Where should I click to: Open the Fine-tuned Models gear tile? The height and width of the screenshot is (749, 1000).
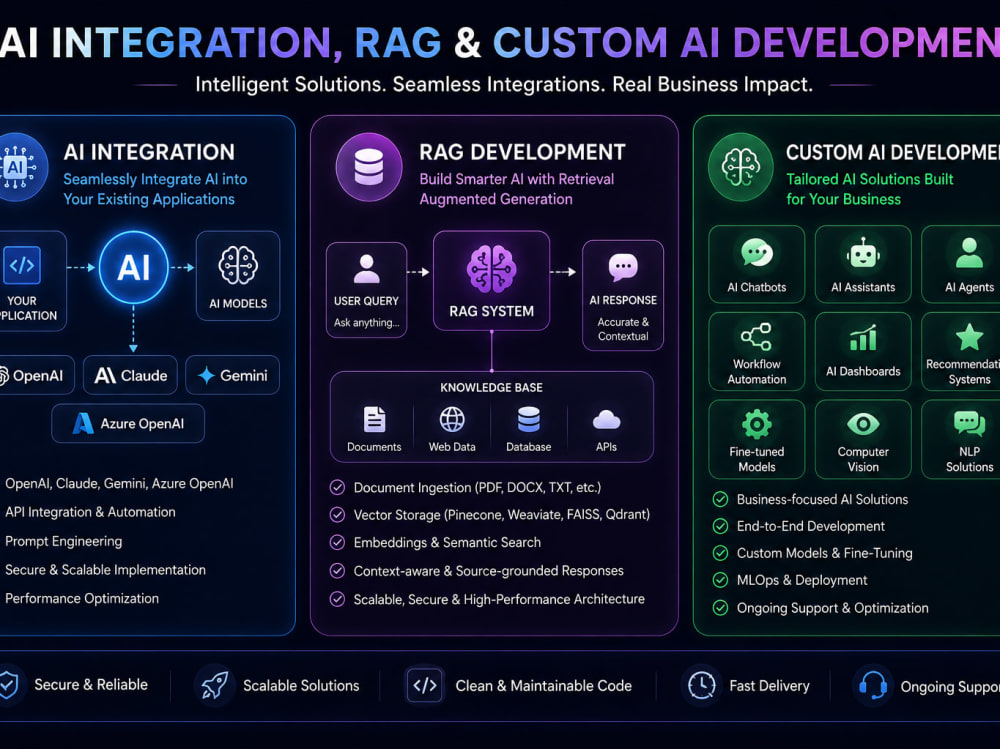point(757,439)
